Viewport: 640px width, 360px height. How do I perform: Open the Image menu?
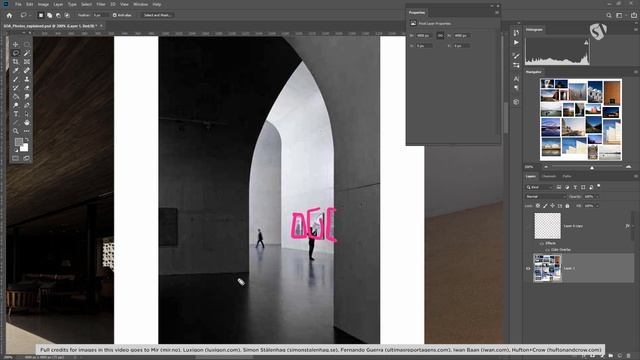pyautogui.click(x=43, y=4)
